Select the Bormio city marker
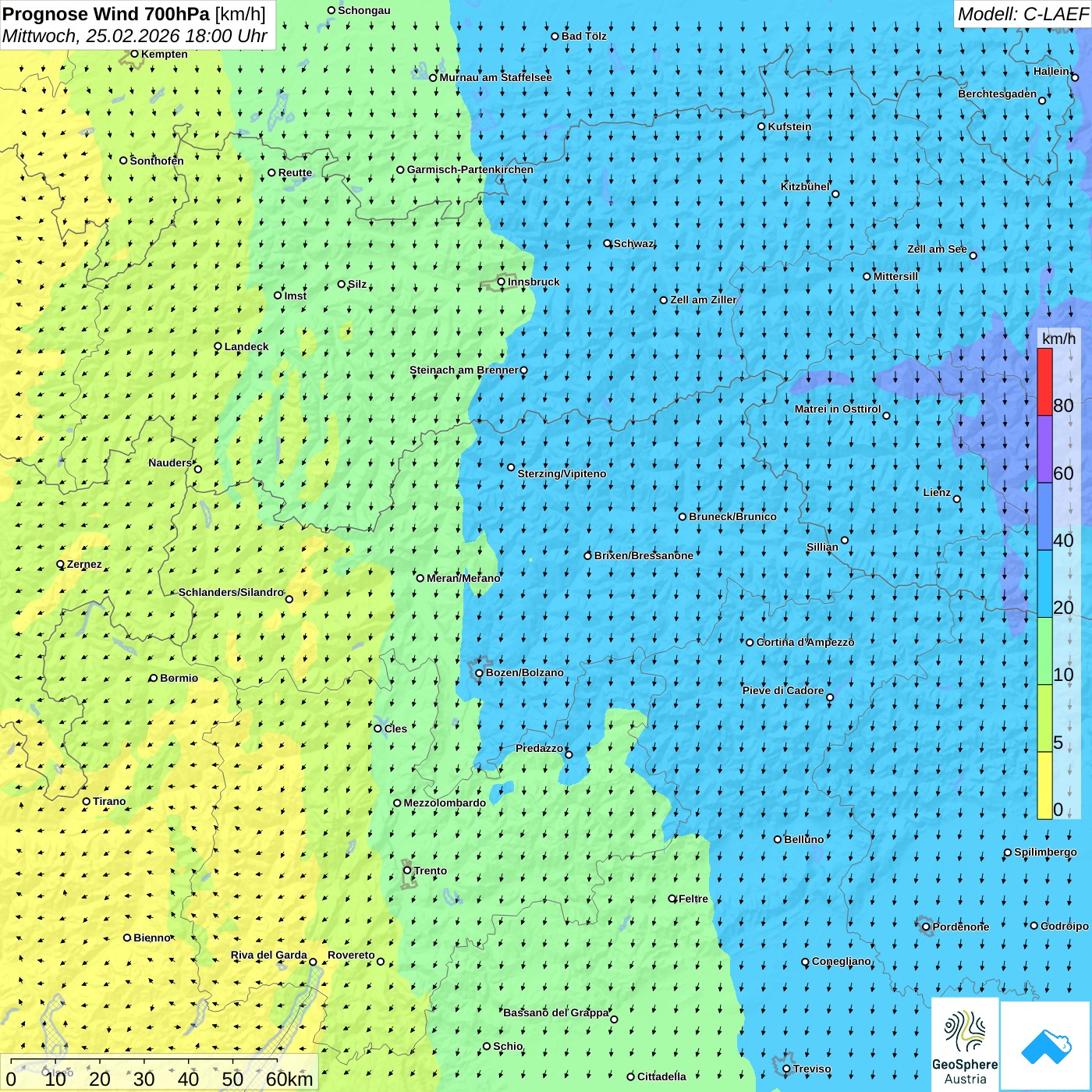The image size is (1092, 1092). click(154, 678)
